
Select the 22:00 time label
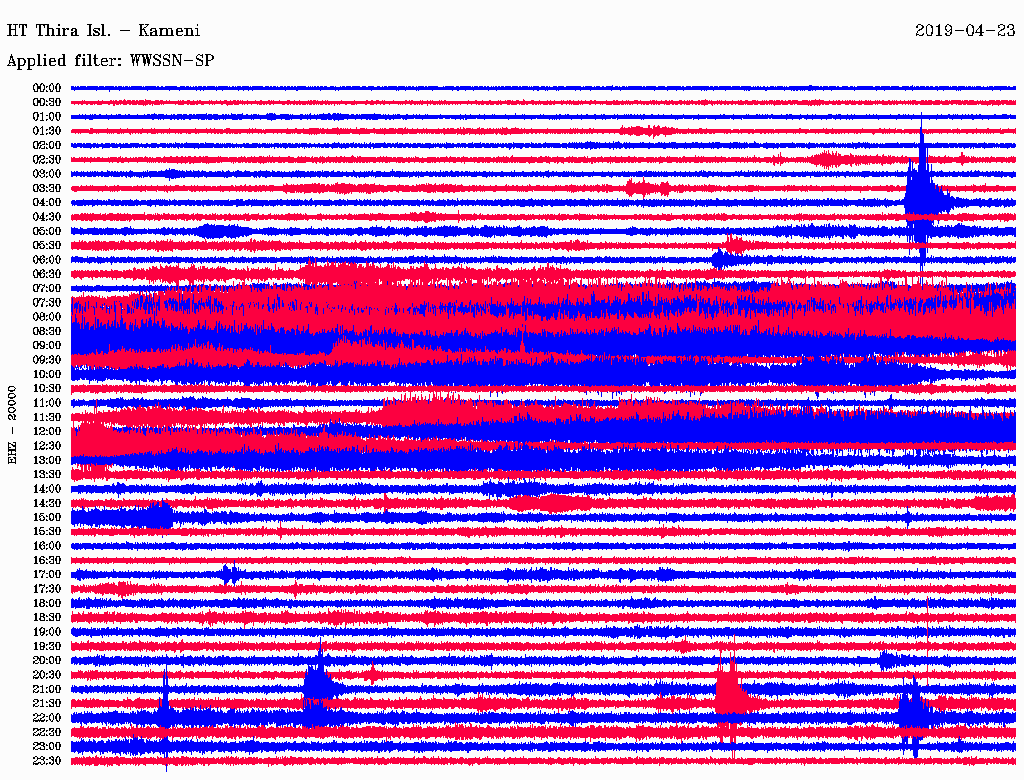pos(47,717)
